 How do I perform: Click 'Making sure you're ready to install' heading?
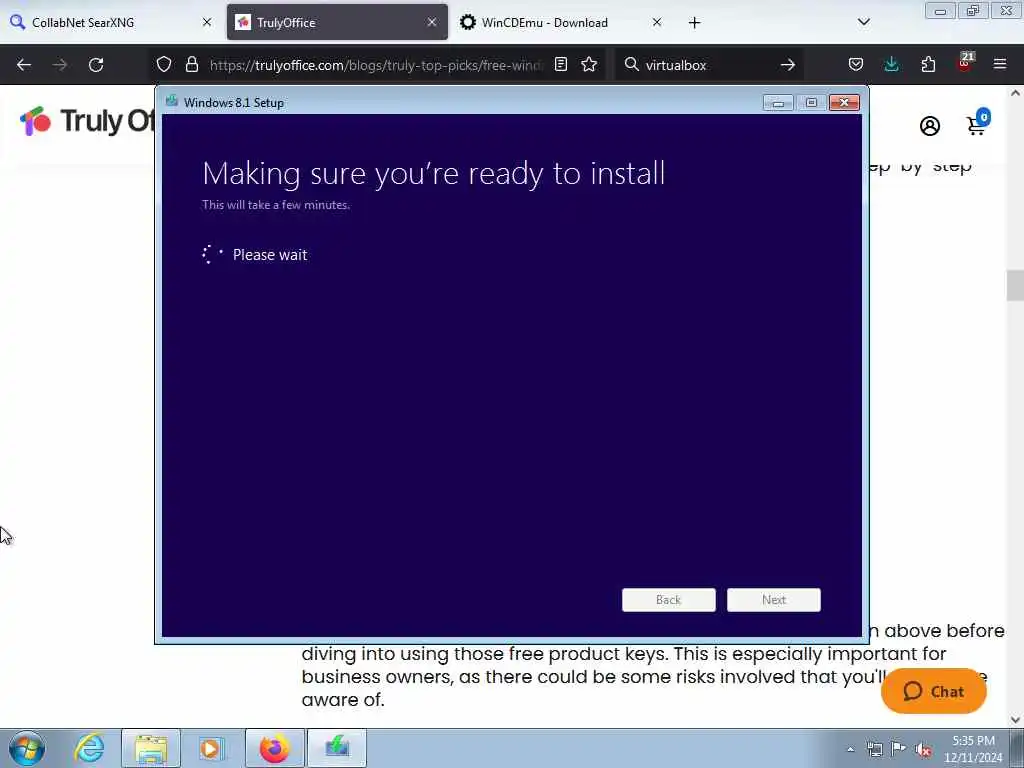click(434, 174)
